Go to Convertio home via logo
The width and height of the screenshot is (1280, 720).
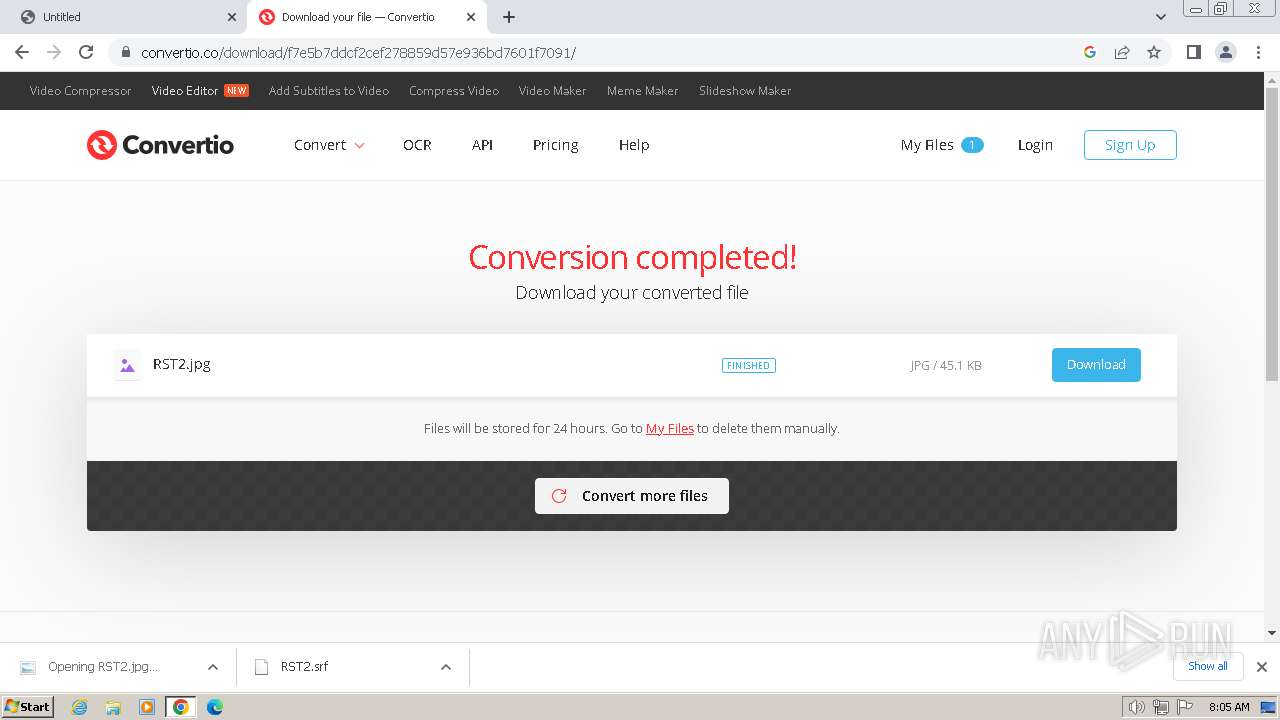pyautogui.click(x=160, y=145)
